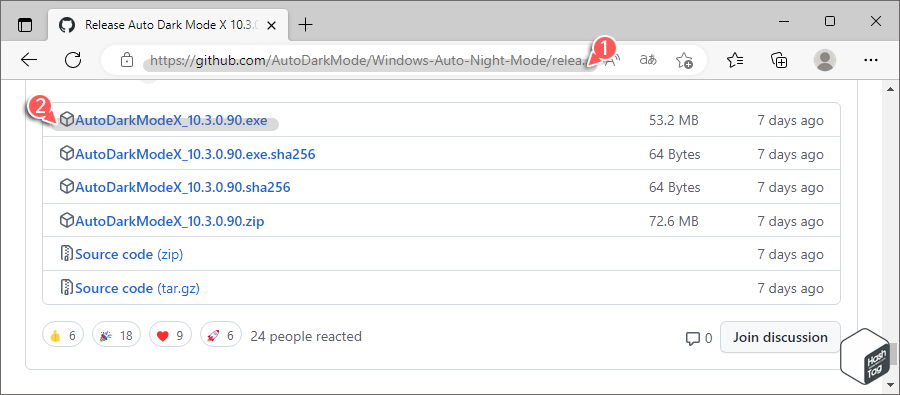Go back with the browser back arrow
The height and width of the screenshot is (395, 900).
tap(29, 60)
